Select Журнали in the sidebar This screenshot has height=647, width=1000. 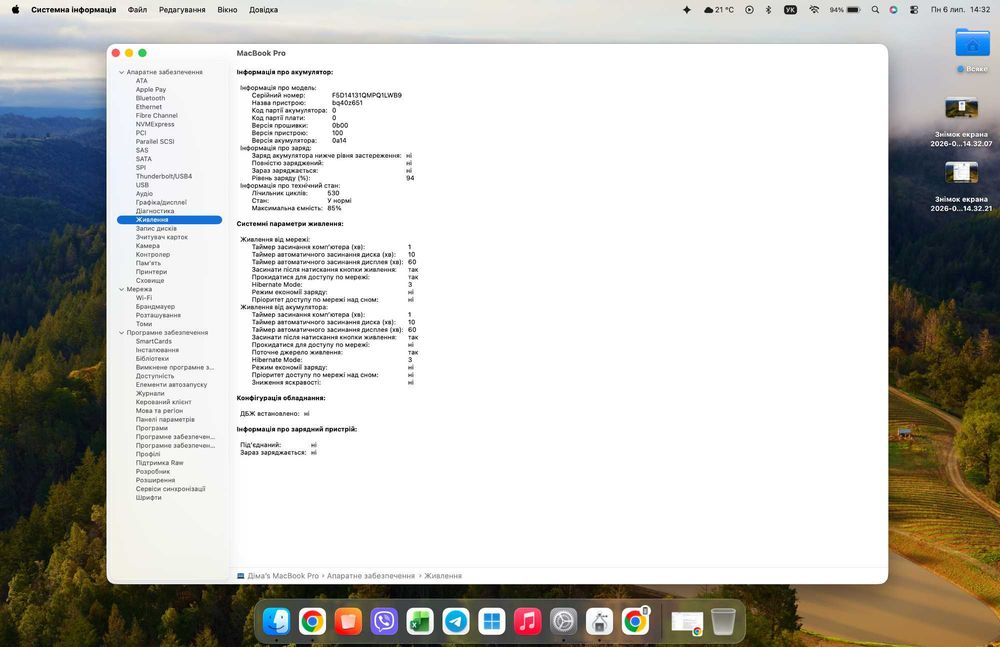coord(150,393)
